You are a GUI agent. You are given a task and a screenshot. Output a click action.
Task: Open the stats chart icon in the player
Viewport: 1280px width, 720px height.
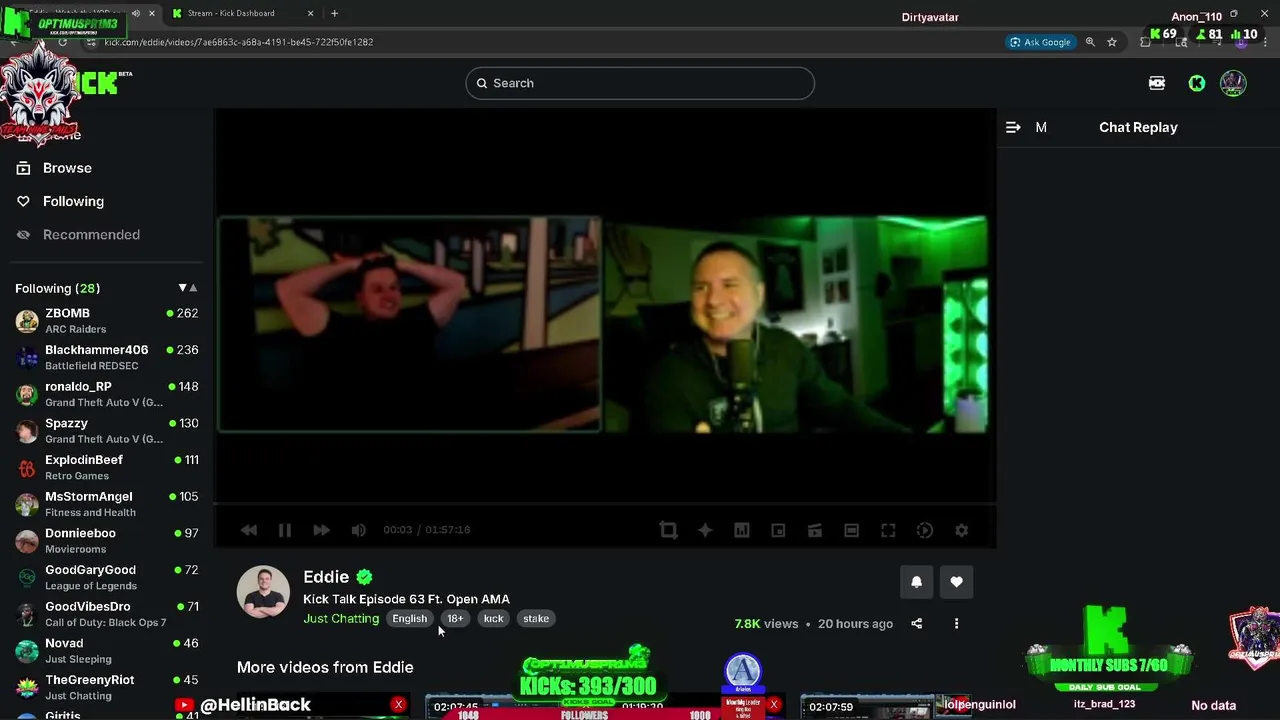tap(742, 530)
